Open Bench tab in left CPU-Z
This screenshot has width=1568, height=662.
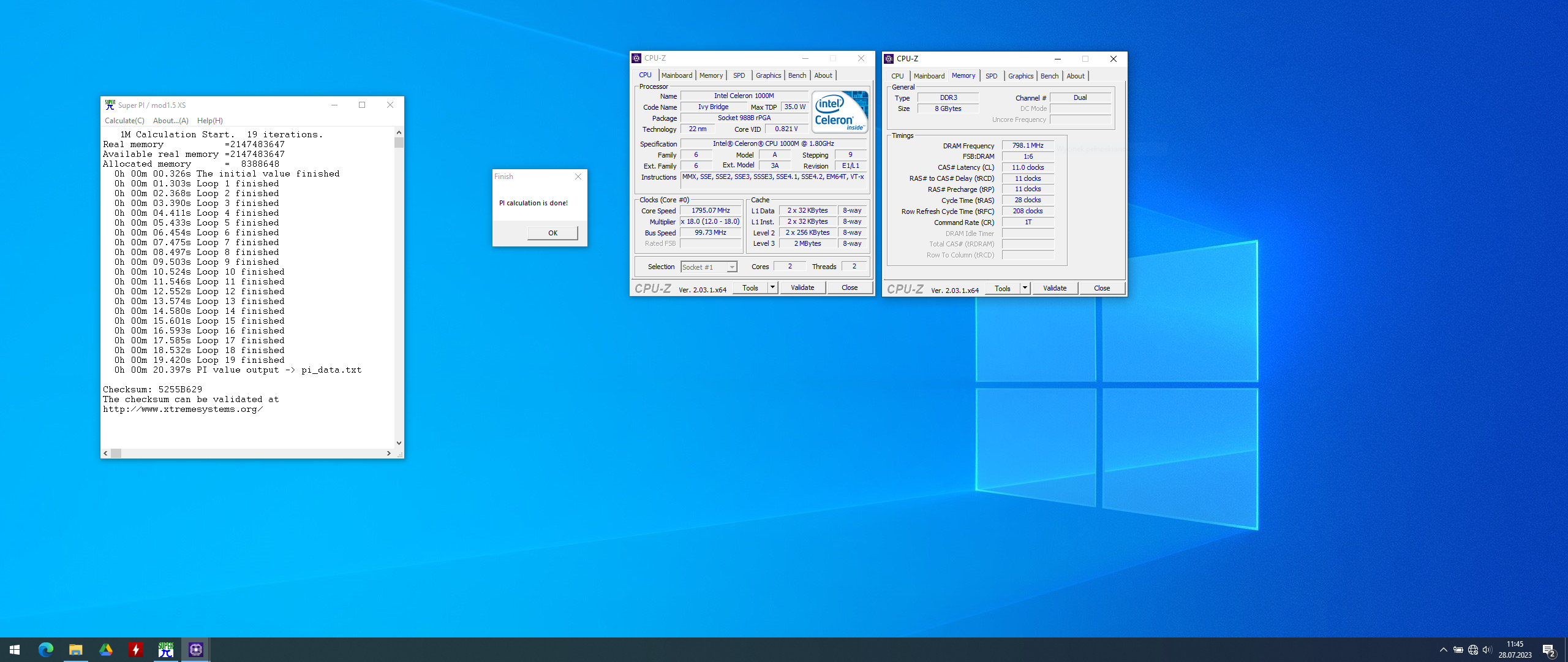[x=797, y=75]
